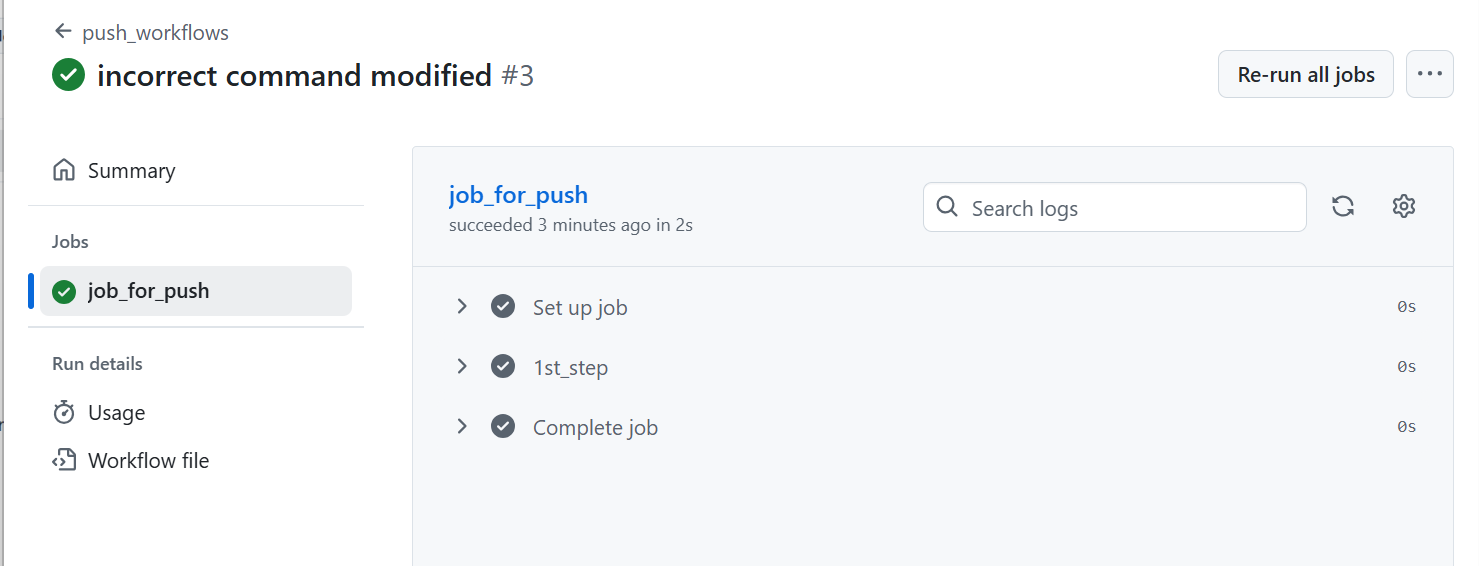Click the green success icon beside run title
Image resolution: width=1479 pixels, height=566 pixels.
pos(68,76)
